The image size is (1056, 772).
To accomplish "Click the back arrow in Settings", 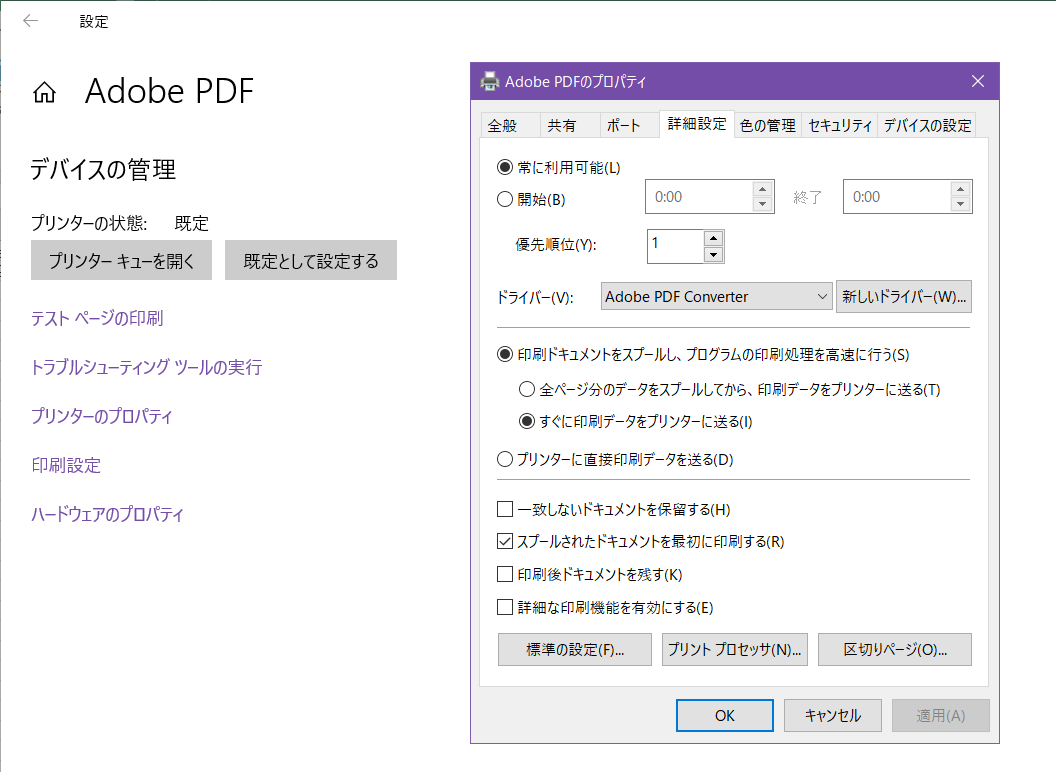I will 30,21.
